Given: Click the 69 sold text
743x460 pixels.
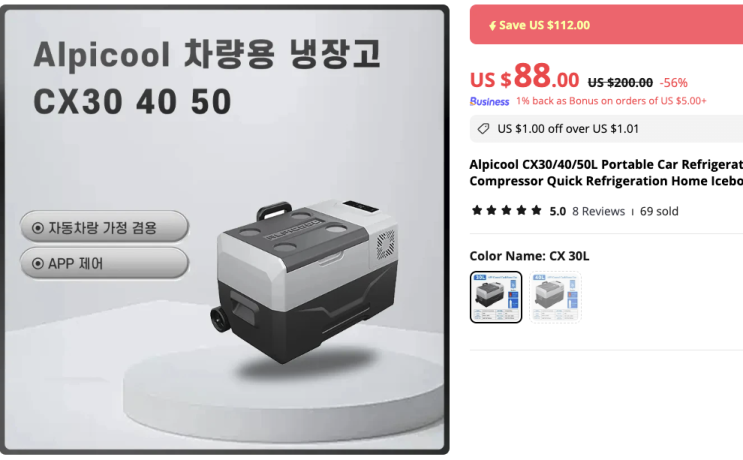Looking at the screenshot, I should [x=659, y=211].
